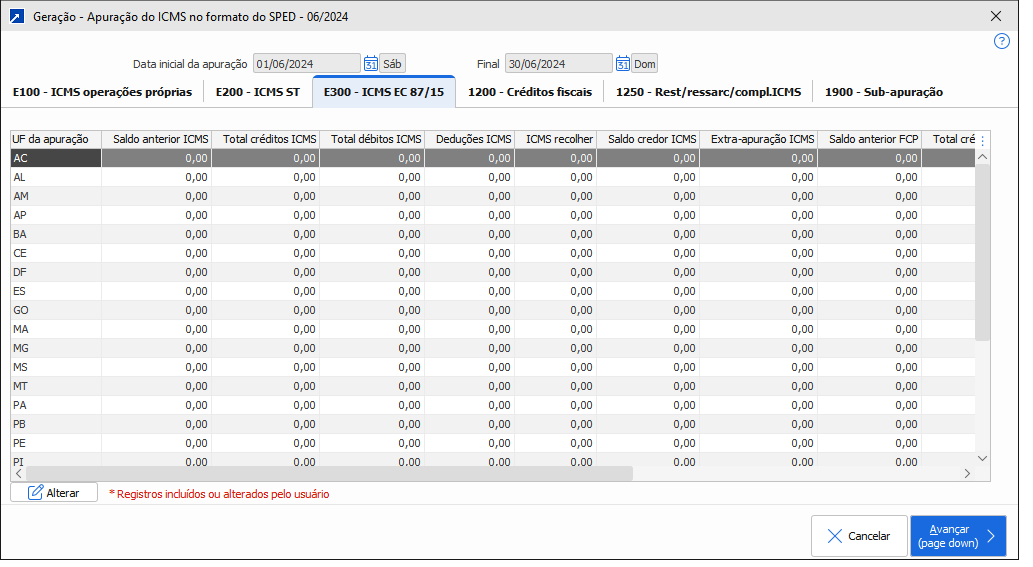Click the horizontal scrollbar thumb
The height and width of the screenshot is (567, 1033).
click(330, 474)
